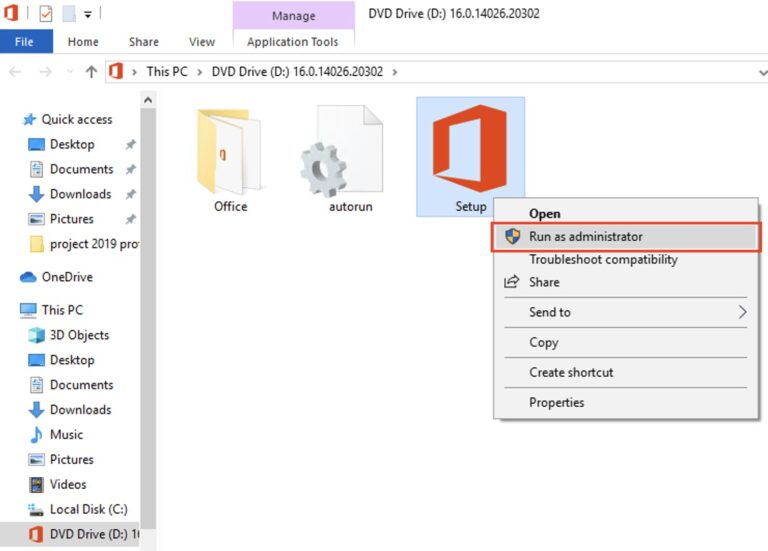
Task: Open Customize Quick Access Toolbar dropdown
Action: (88, 14)
